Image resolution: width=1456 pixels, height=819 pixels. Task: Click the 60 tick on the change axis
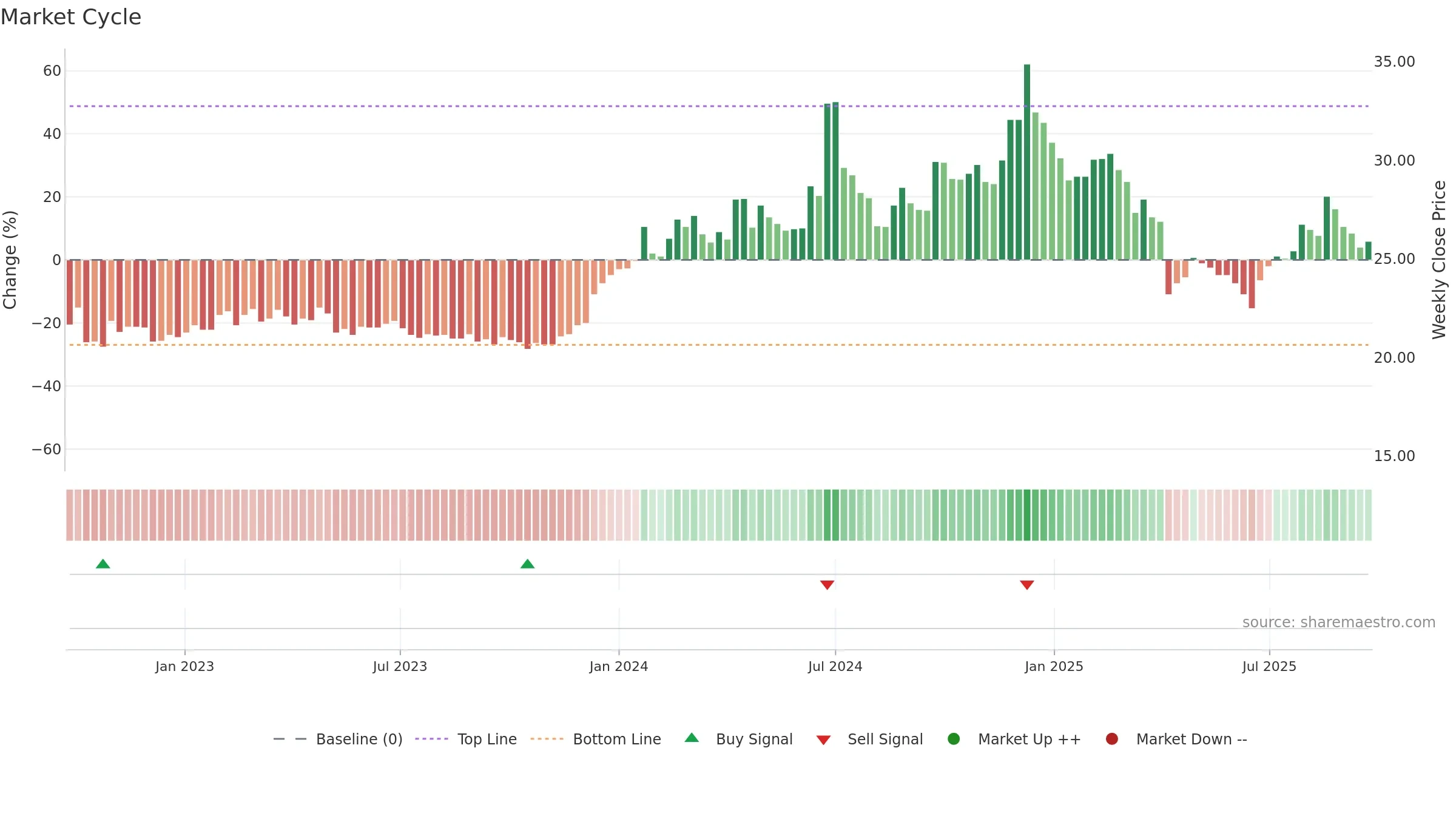point(52,71)
